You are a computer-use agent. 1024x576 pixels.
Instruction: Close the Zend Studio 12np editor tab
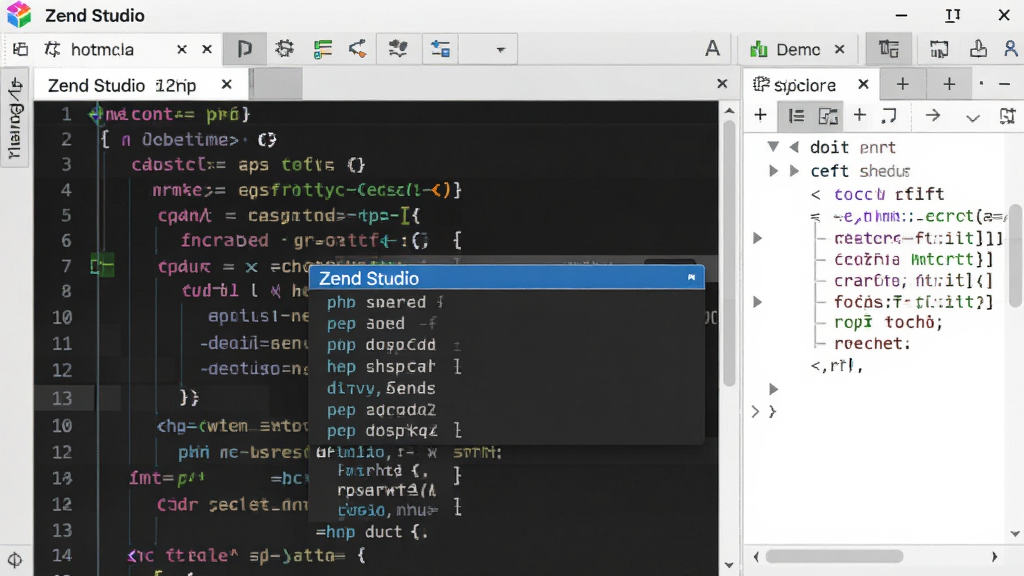227,85
